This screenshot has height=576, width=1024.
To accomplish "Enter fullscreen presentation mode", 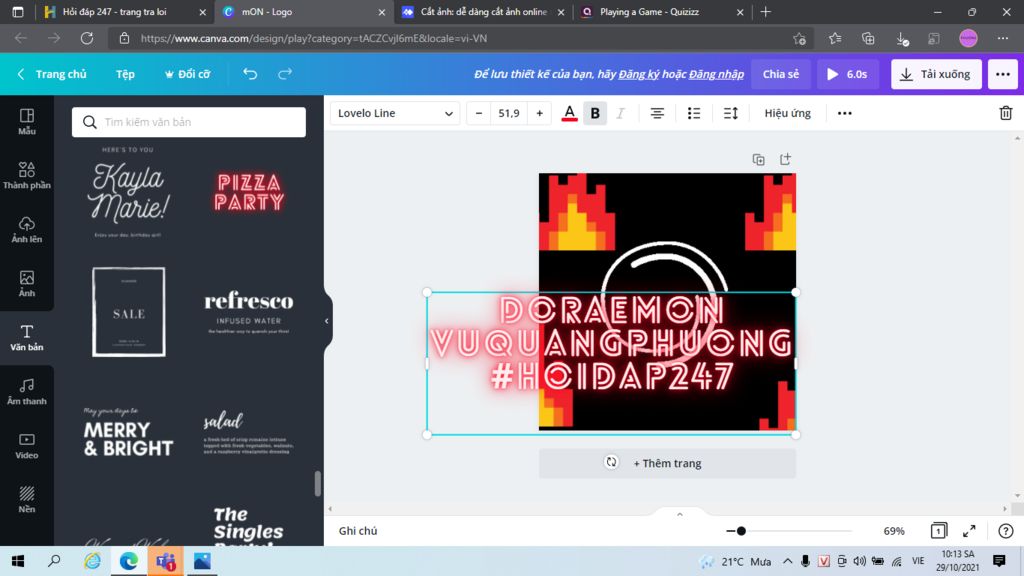I will 969,531.
